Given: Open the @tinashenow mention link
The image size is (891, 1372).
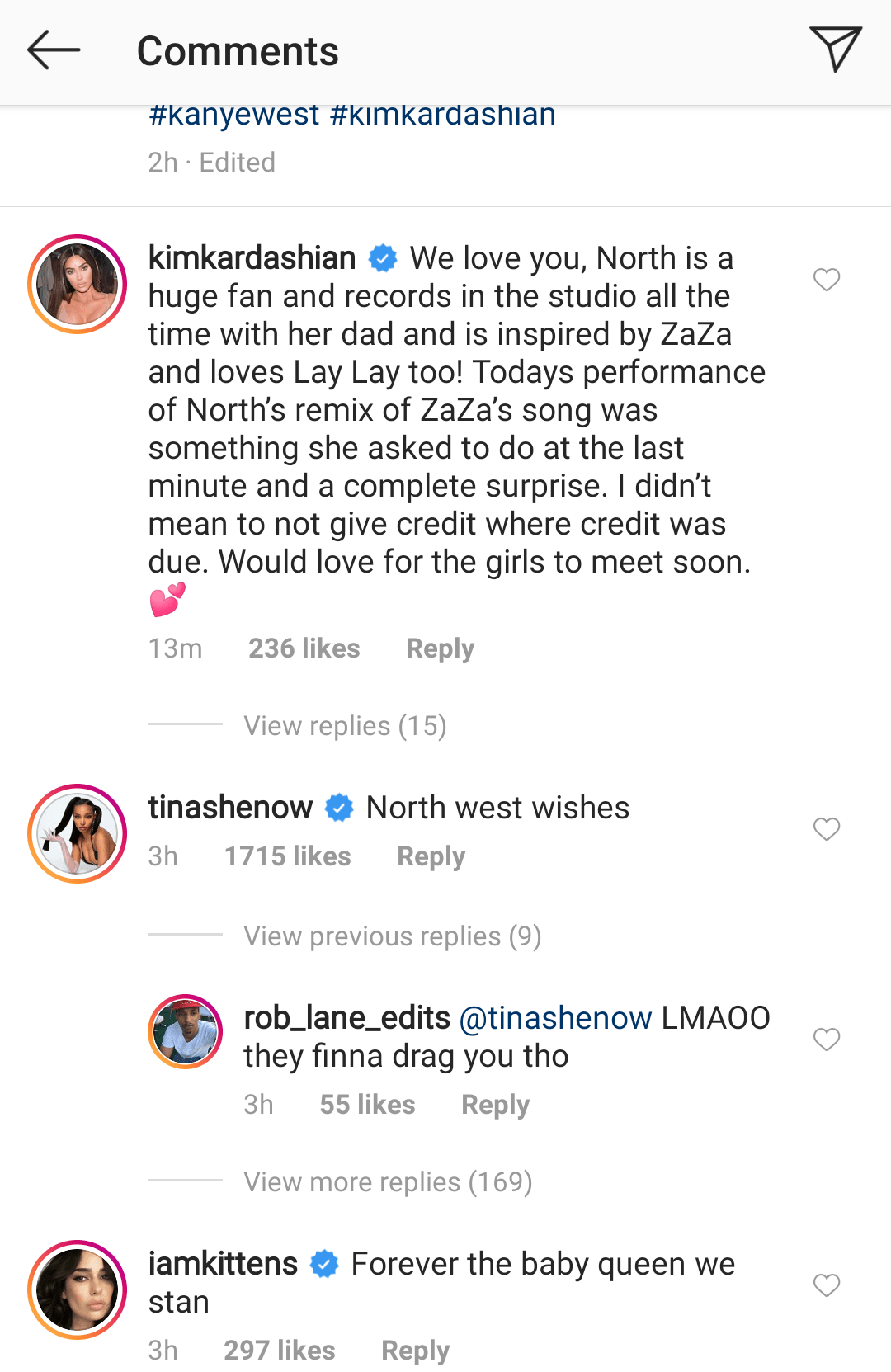Looking at the screenshot, I should (555, 1018).
